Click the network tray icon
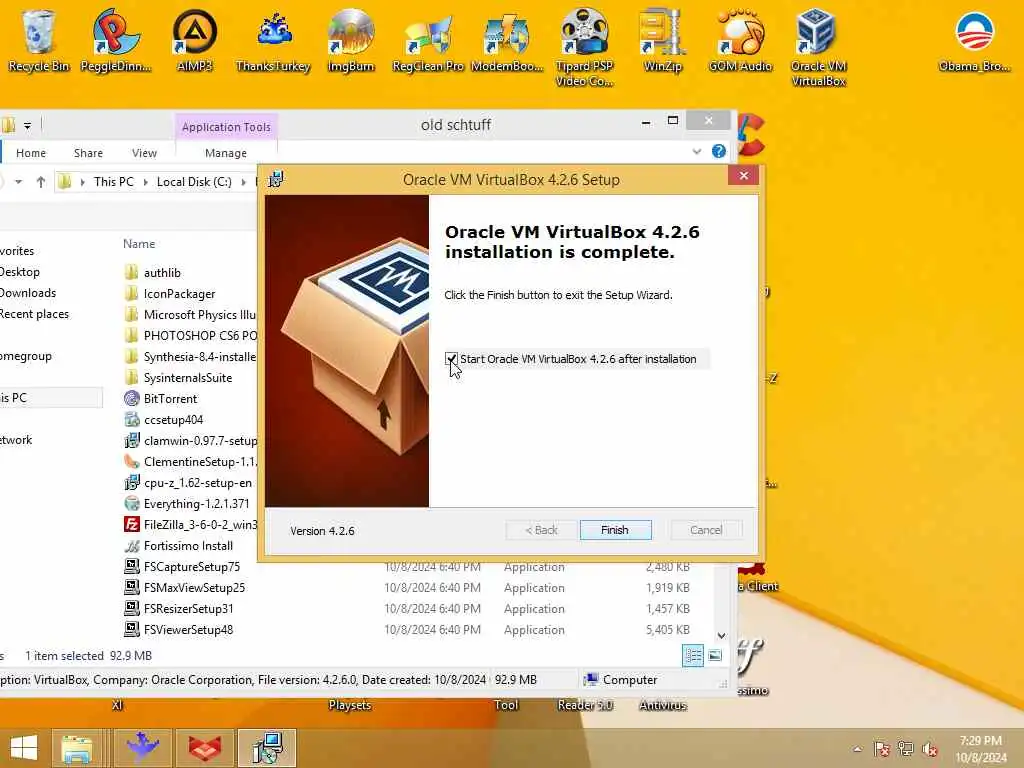 906,749
